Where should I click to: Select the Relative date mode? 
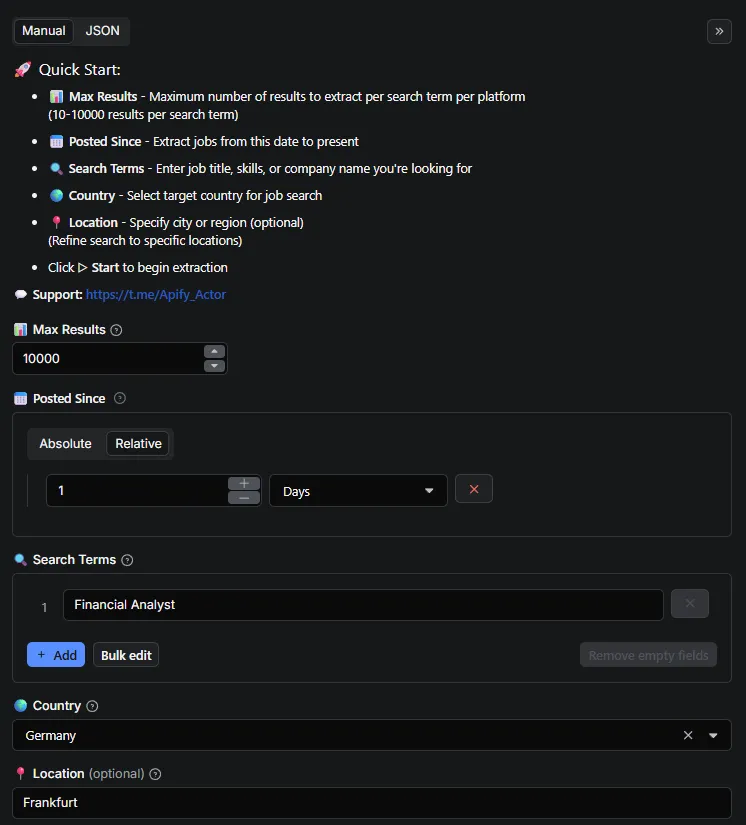138,443
